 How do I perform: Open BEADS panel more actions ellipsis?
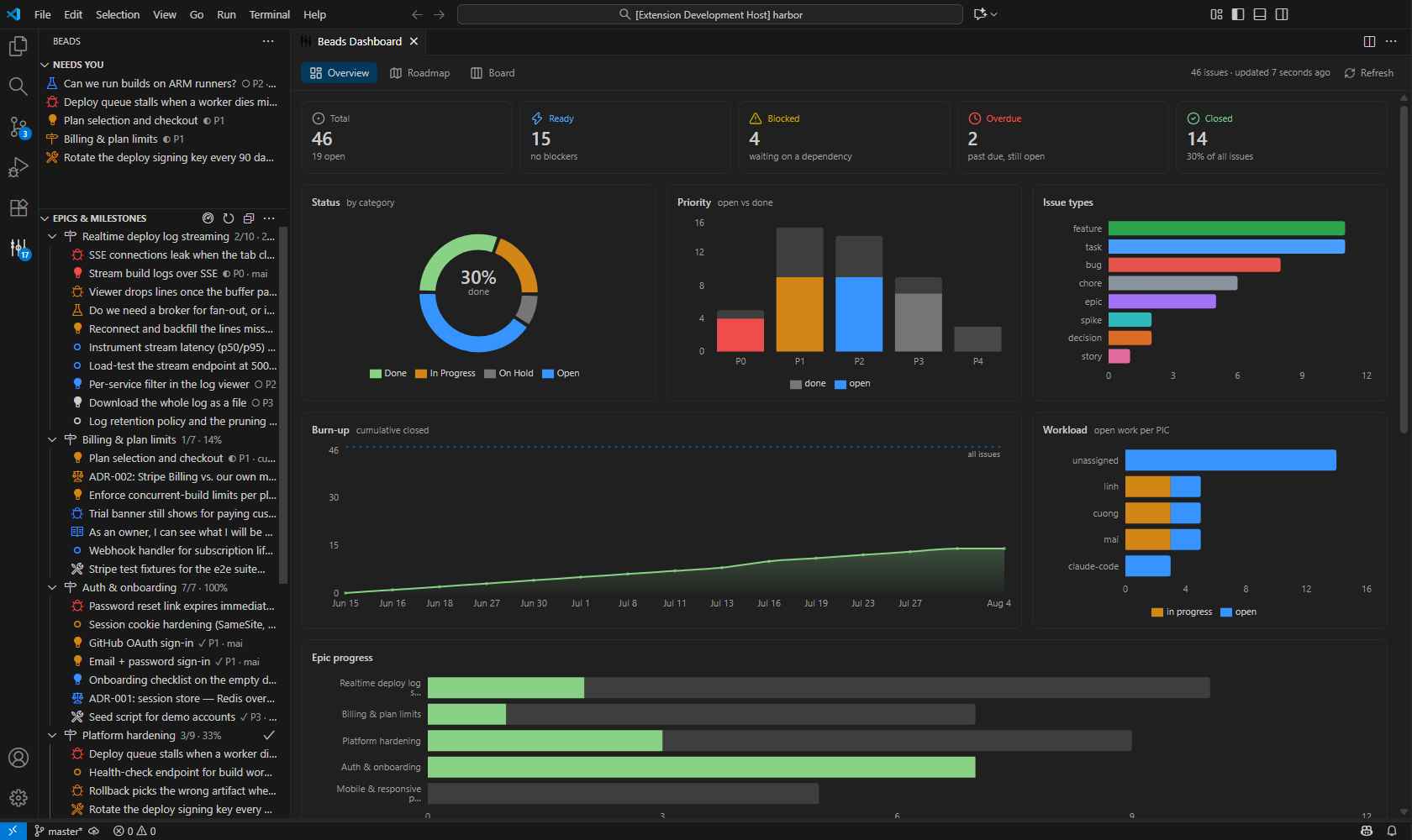(268, 41)
